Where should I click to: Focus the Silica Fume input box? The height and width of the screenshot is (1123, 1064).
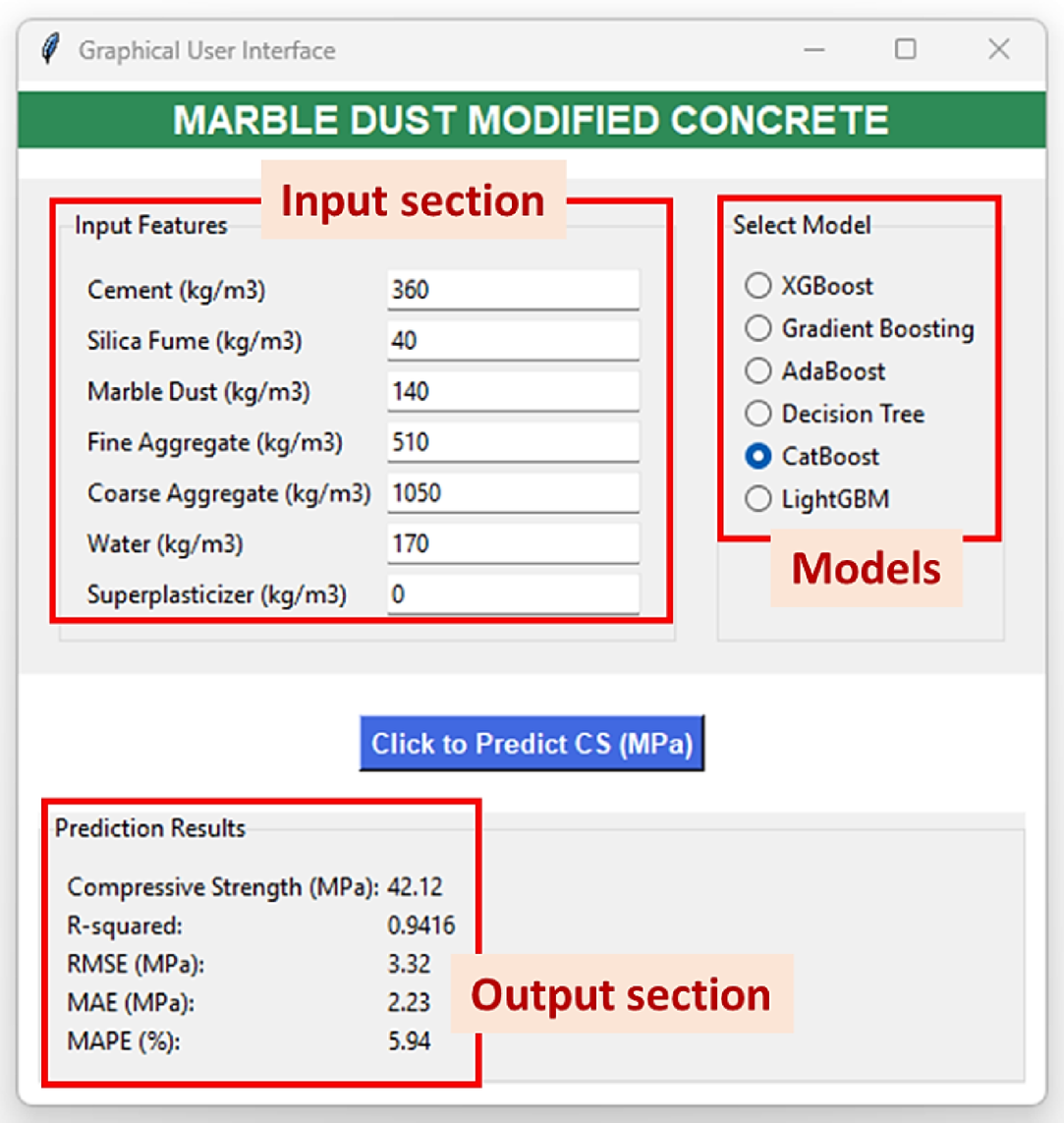pos(512,341)
